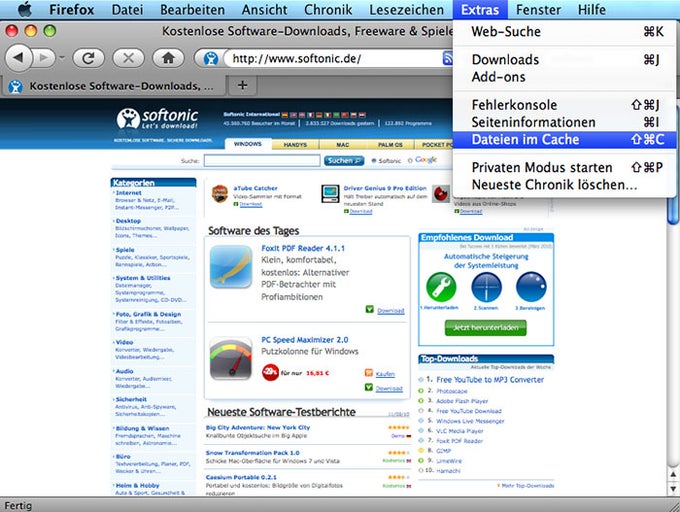Image resolution: width=680 pixels, height=512 pixels.
Task: Open the Fenster menu
Action: click(x=538, y=10)
